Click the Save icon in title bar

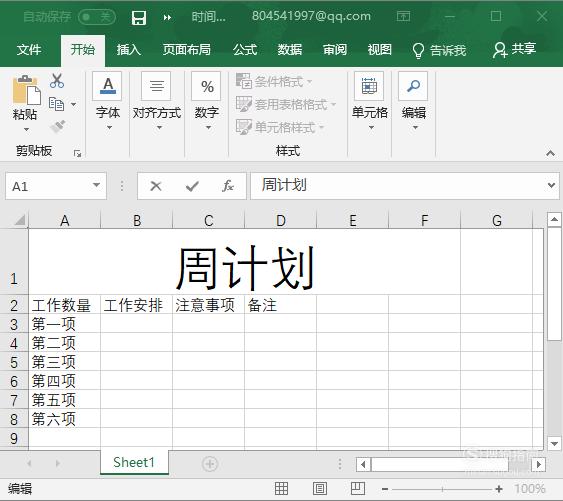[x=139, y=17]
